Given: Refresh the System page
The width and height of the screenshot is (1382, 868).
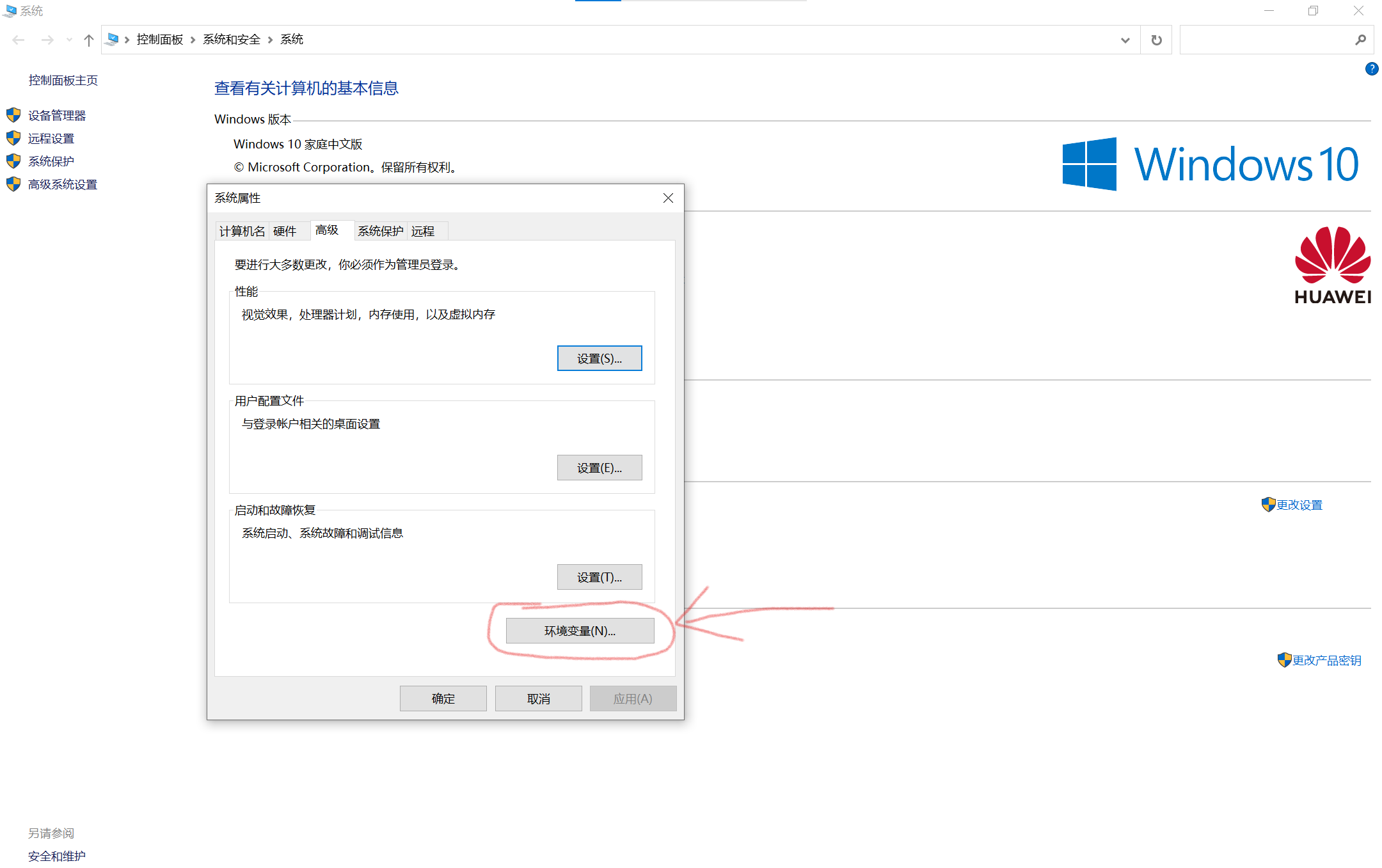Looking at the screenshot, I should (1156, 40).
